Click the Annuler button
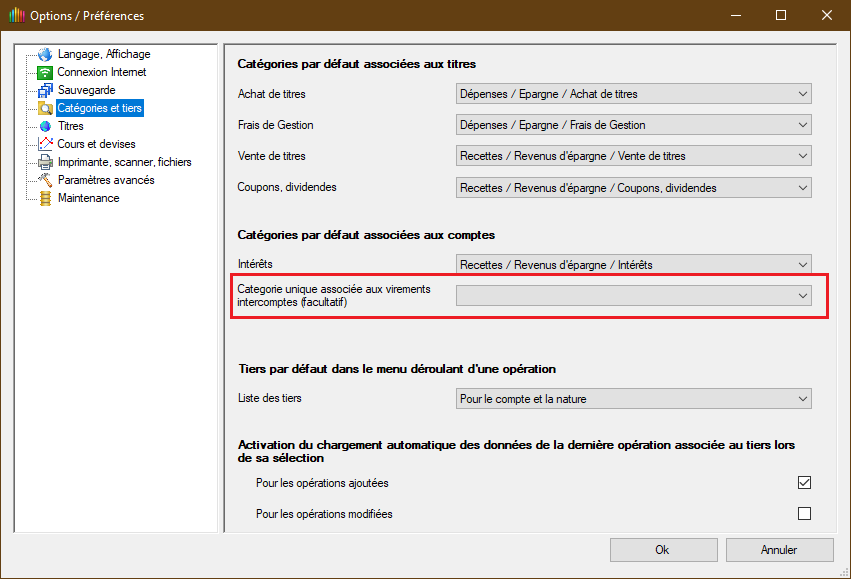Image resolution: width=851 pixels, height=579 pixels. 779,550
